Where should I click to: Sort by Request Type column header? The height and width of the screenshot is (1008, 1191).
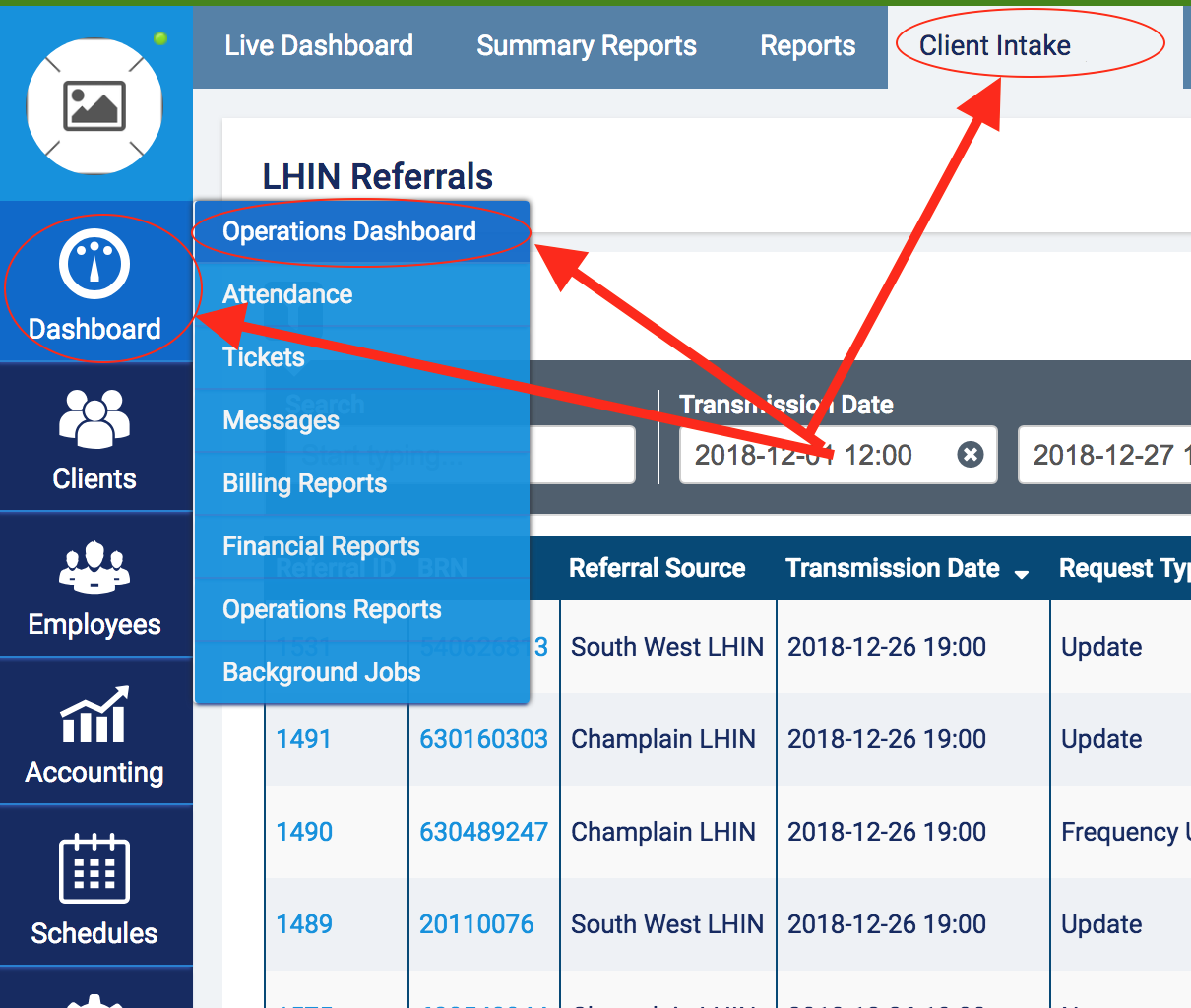[x=1125, y=568]
